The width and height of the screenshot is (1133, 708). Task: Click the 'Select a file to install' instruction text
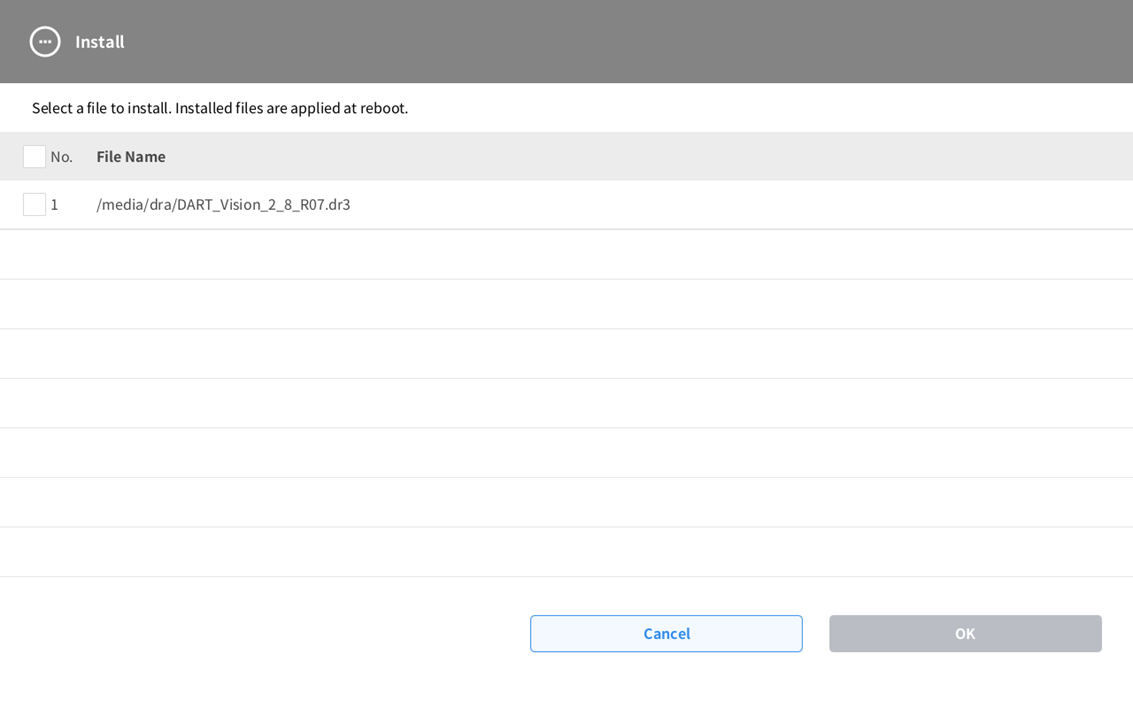pyautogui.click(x=220, y=108)
